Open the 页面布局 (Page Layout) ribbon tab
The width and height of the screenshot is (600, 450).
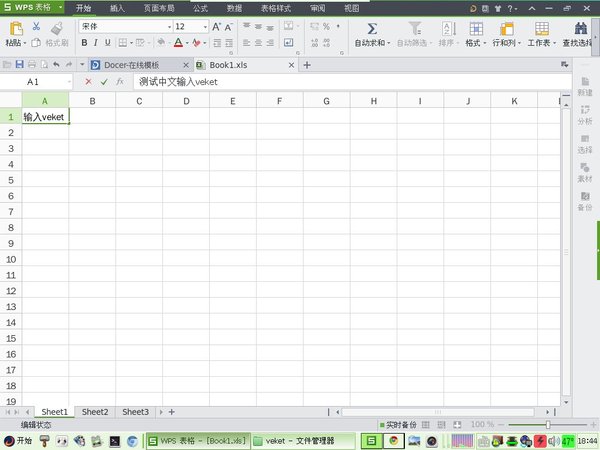tap(159, 8)
